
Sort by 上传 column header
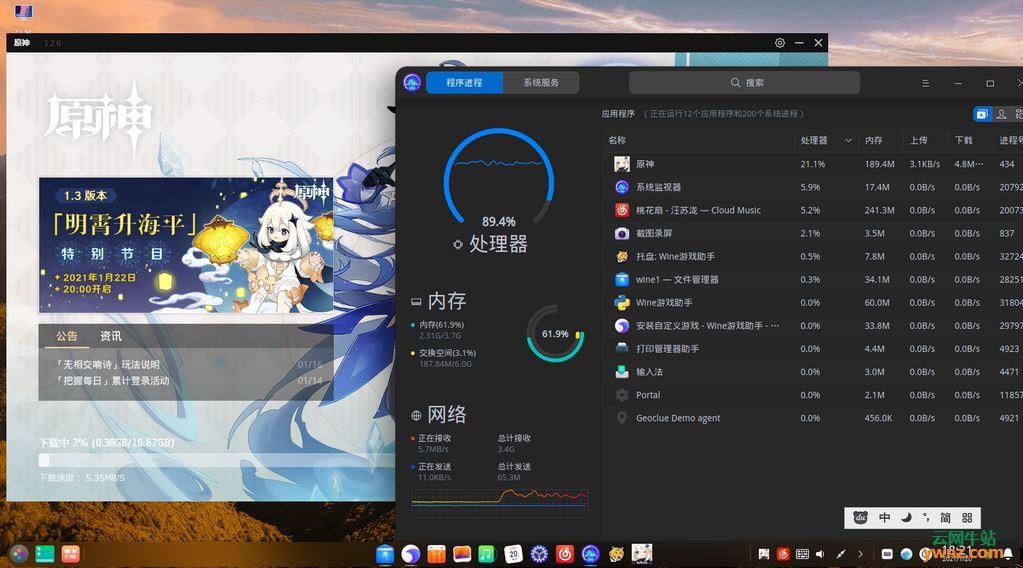point(919,140)
